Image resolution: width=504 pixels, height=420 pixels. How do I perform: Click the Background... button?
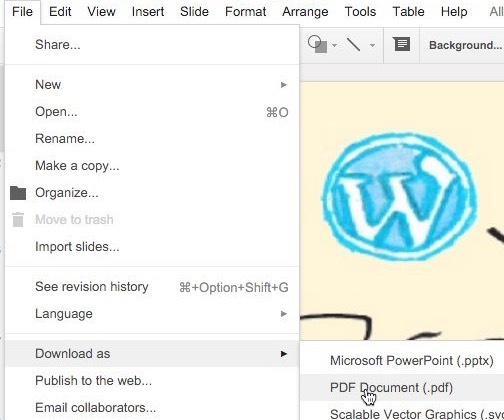(x=465, y=45)
